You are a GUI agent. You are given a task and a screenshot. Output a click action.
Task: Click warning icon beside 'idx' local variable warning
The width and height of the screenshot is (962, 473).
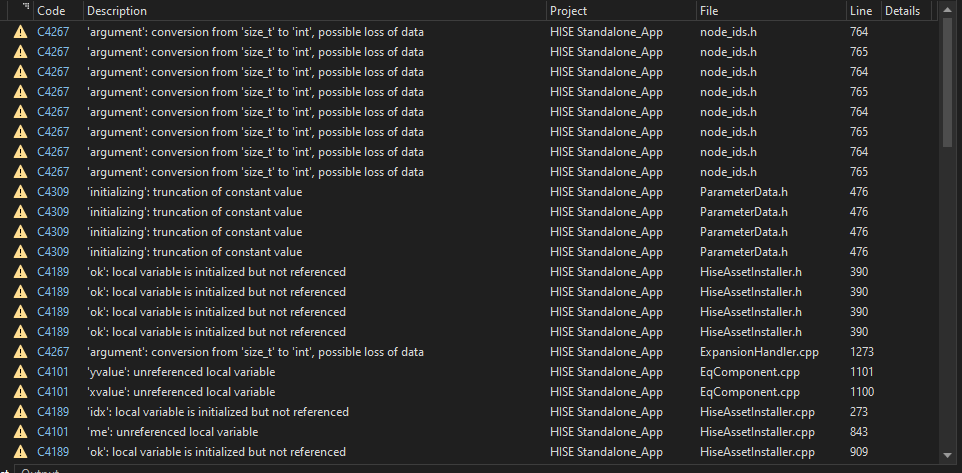[21, 412]
